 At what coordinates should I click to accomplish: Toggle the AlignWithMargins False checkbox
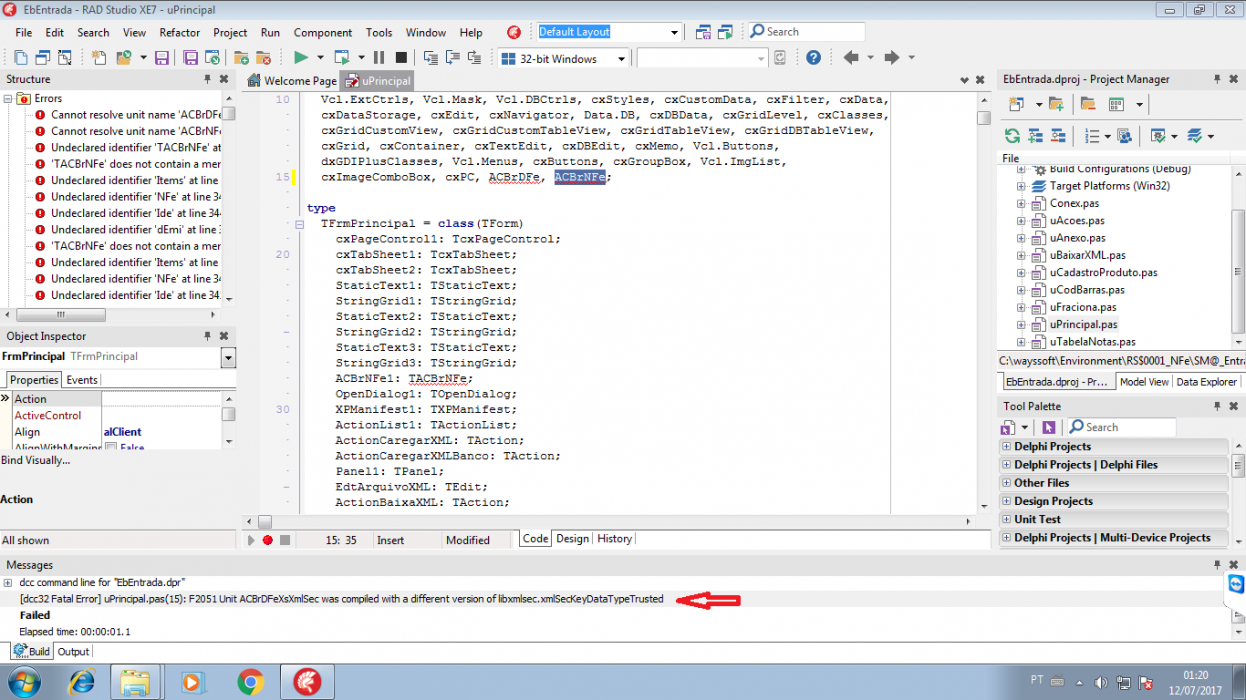pos(111,448)
